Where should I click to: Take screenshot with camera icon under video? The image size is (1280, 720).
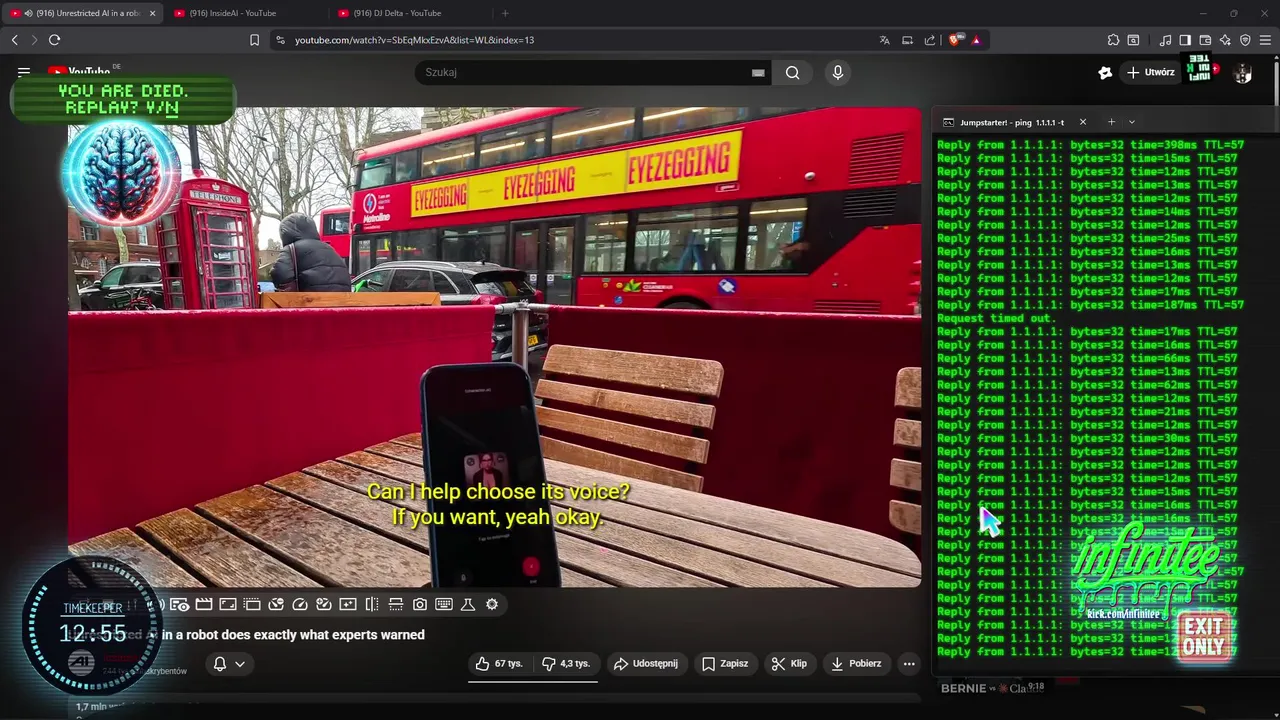[x=420, y=604]
